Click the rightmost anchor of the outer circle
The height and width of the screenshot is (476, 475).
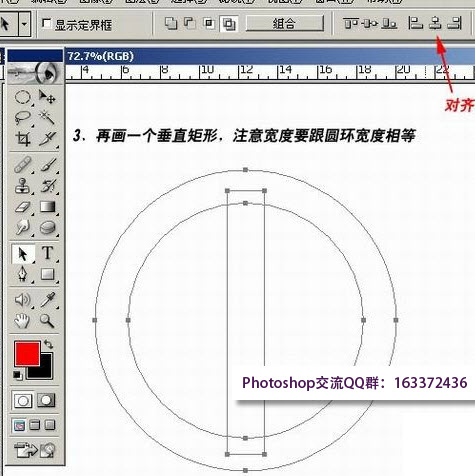click(x=396, y=320)
